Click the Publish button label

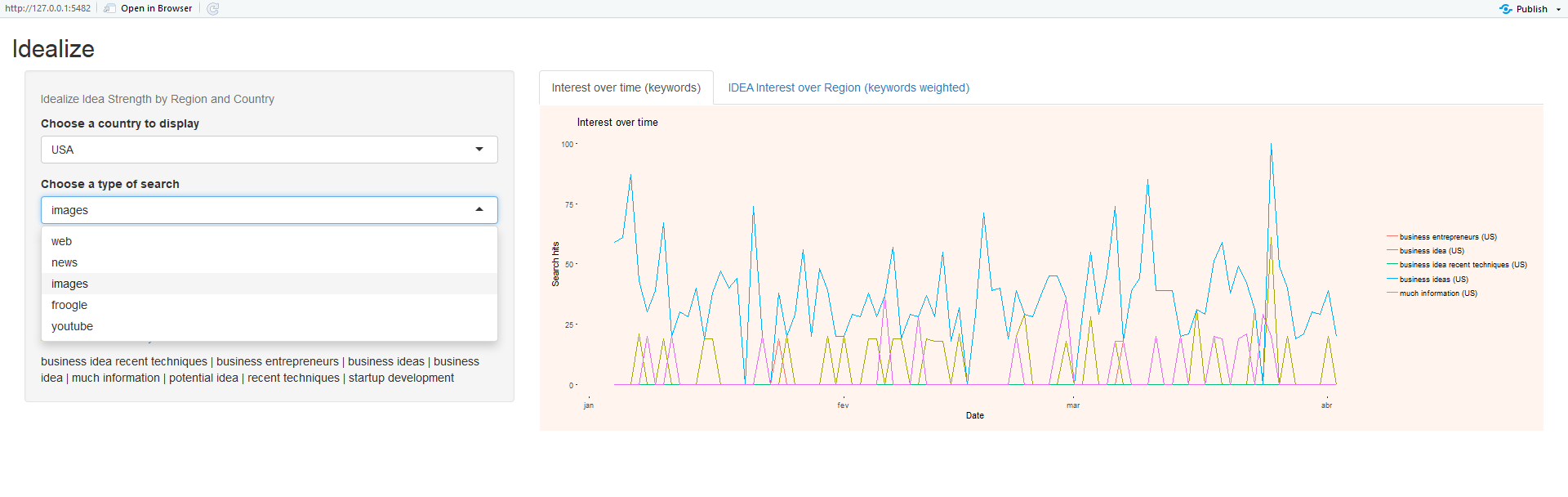(1531, 9)
